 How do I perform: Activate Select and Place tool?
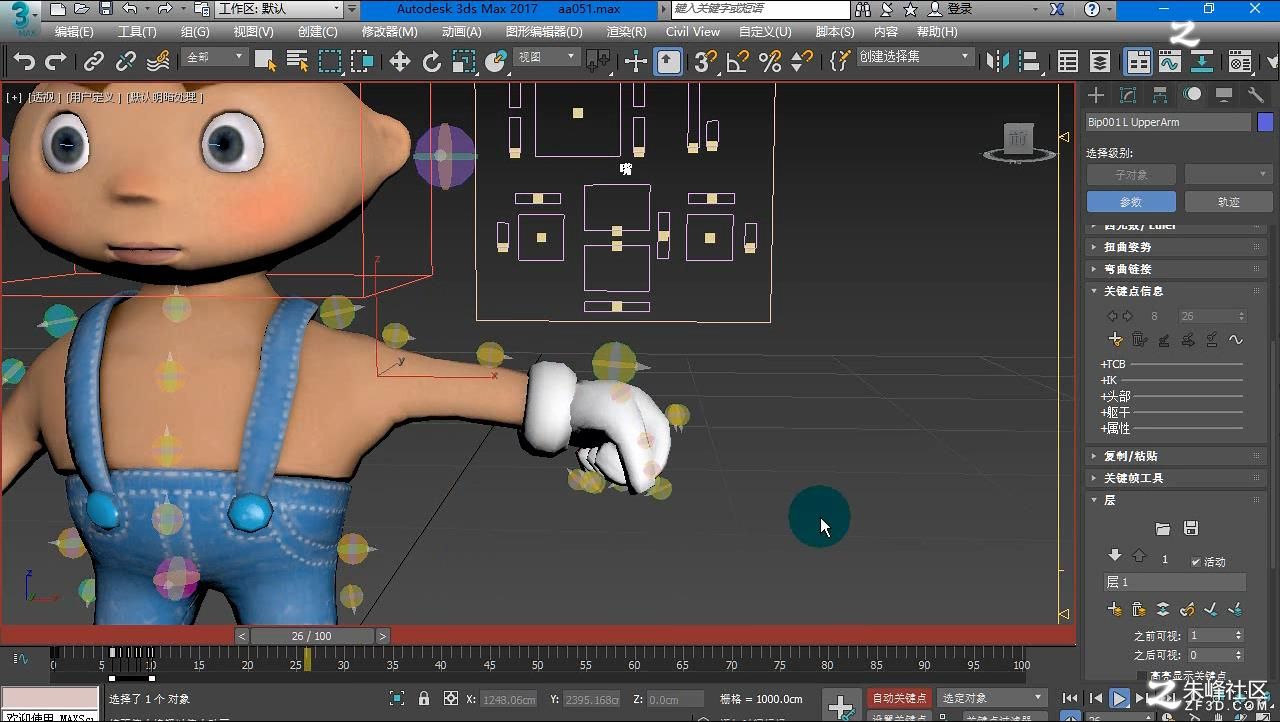pos(496,62)
